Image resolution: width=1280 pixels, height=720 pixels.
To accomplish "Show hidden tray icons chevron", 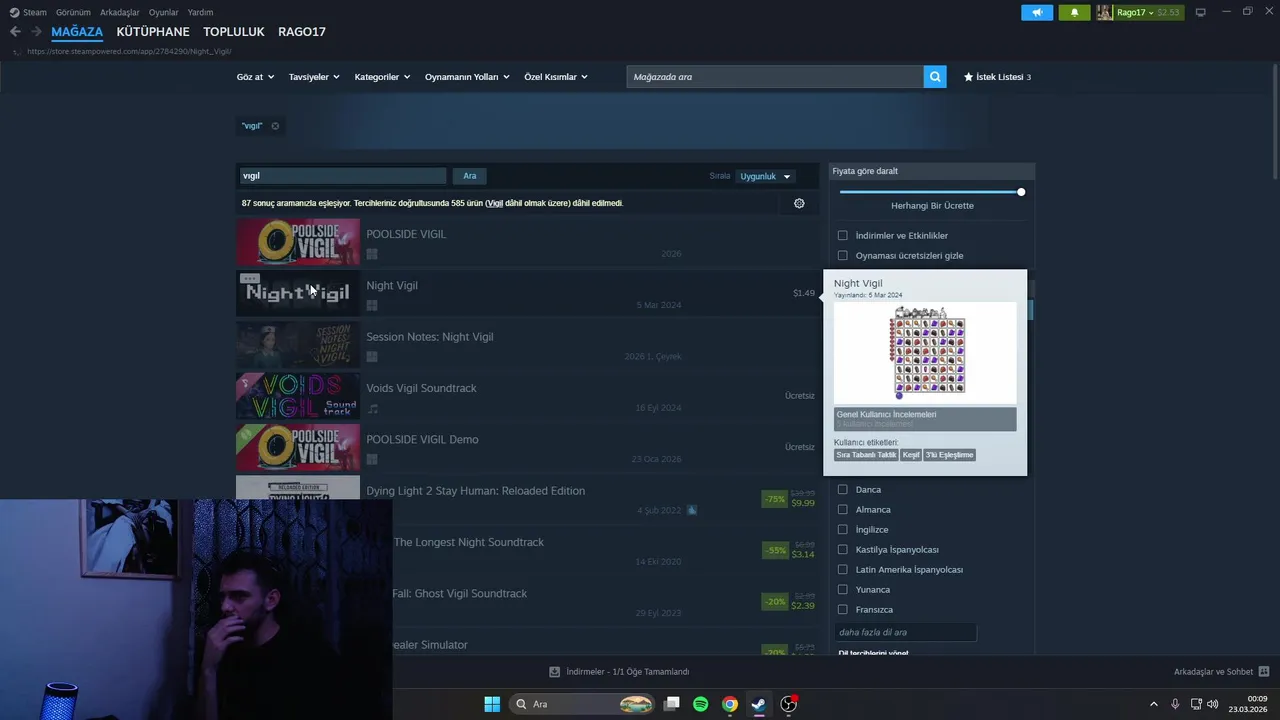I will tap(1153, 704).
